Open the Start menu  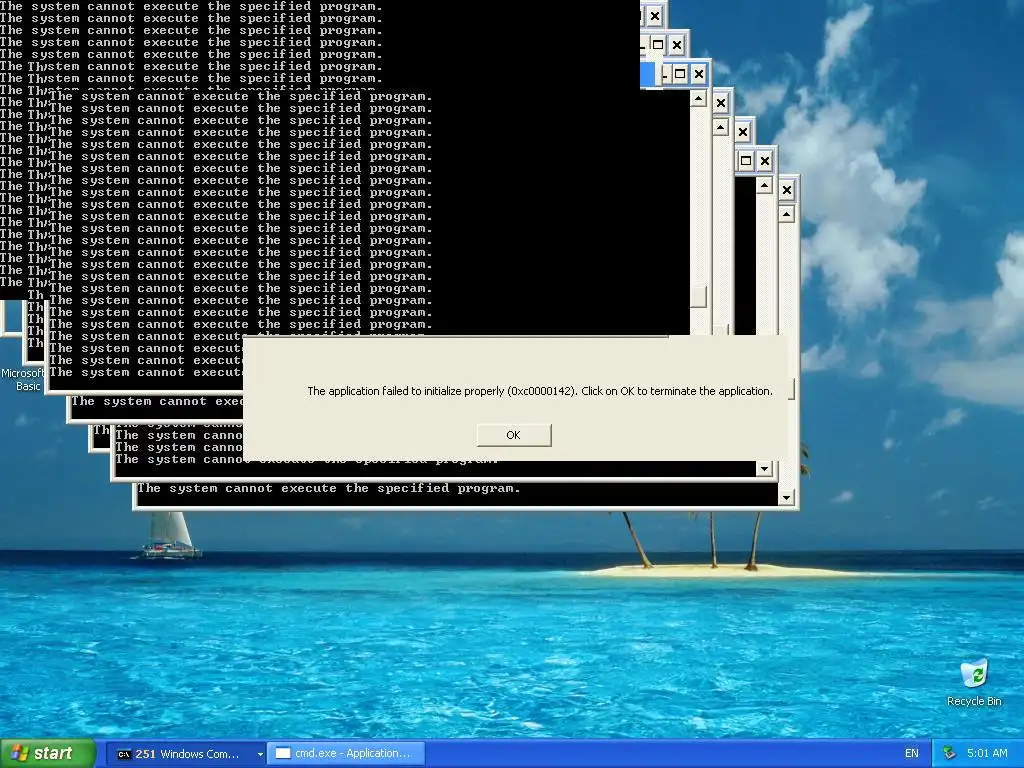47,754
